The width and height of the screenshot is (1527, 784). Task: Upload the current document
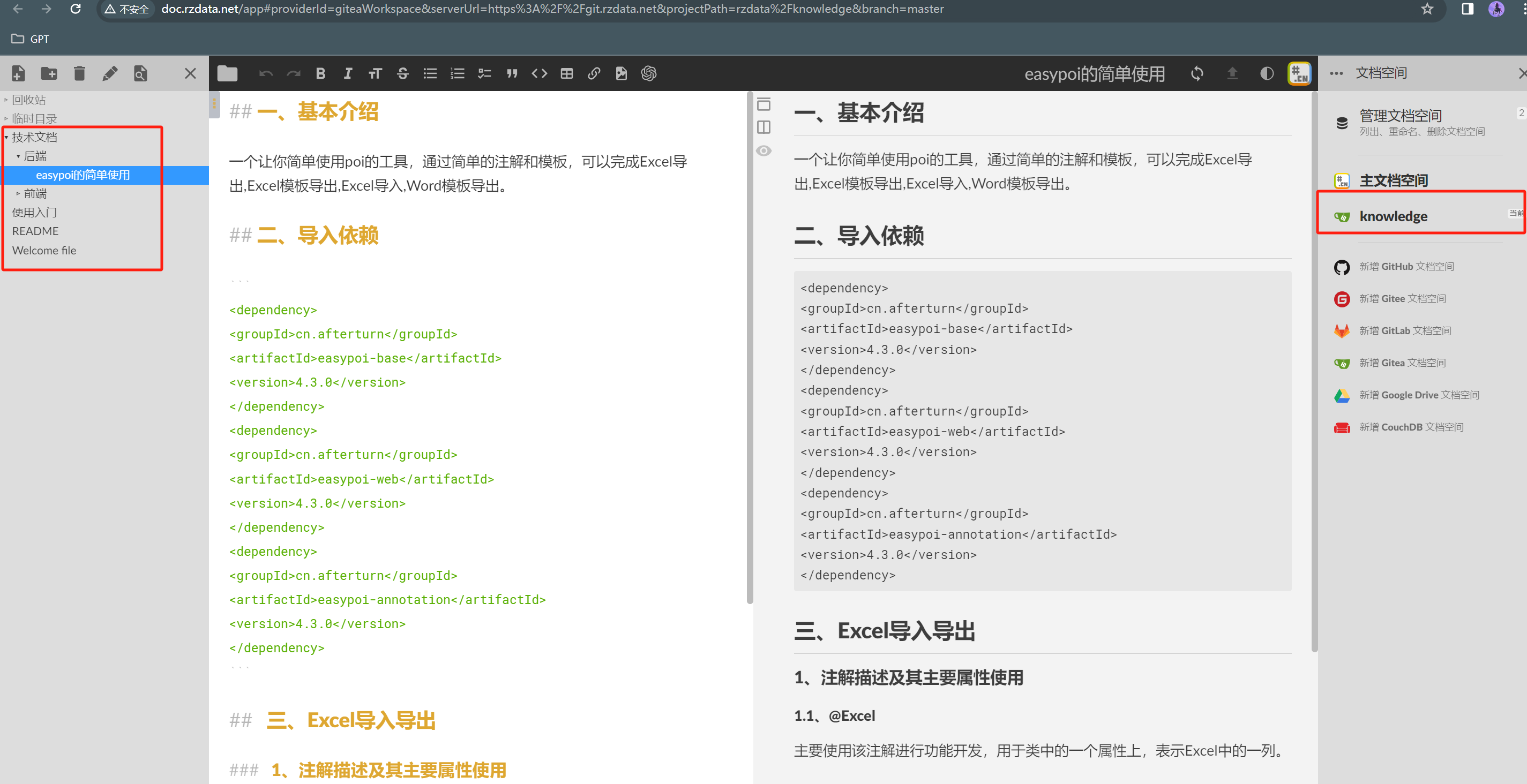click(1232, 73)
